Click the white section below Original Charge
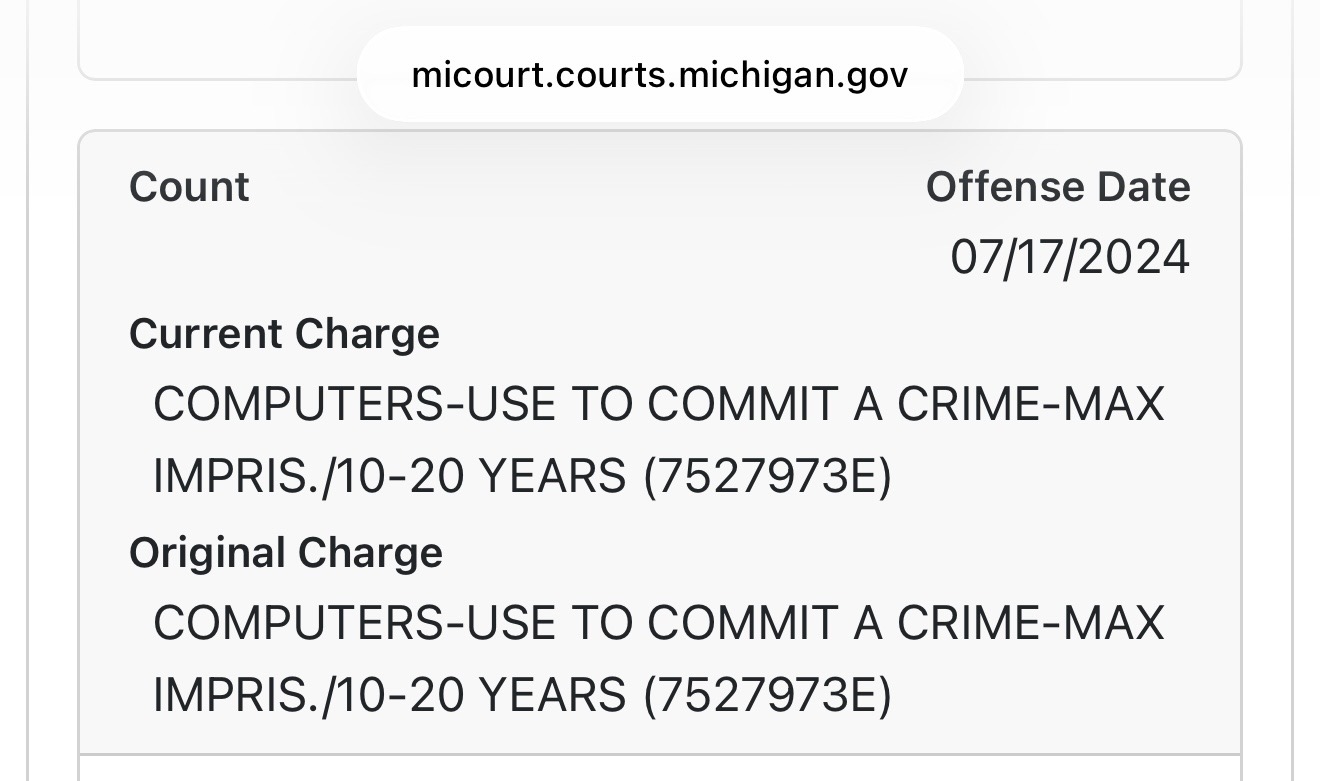This screenshot has width=1320, height=781. tap(659, 768)
